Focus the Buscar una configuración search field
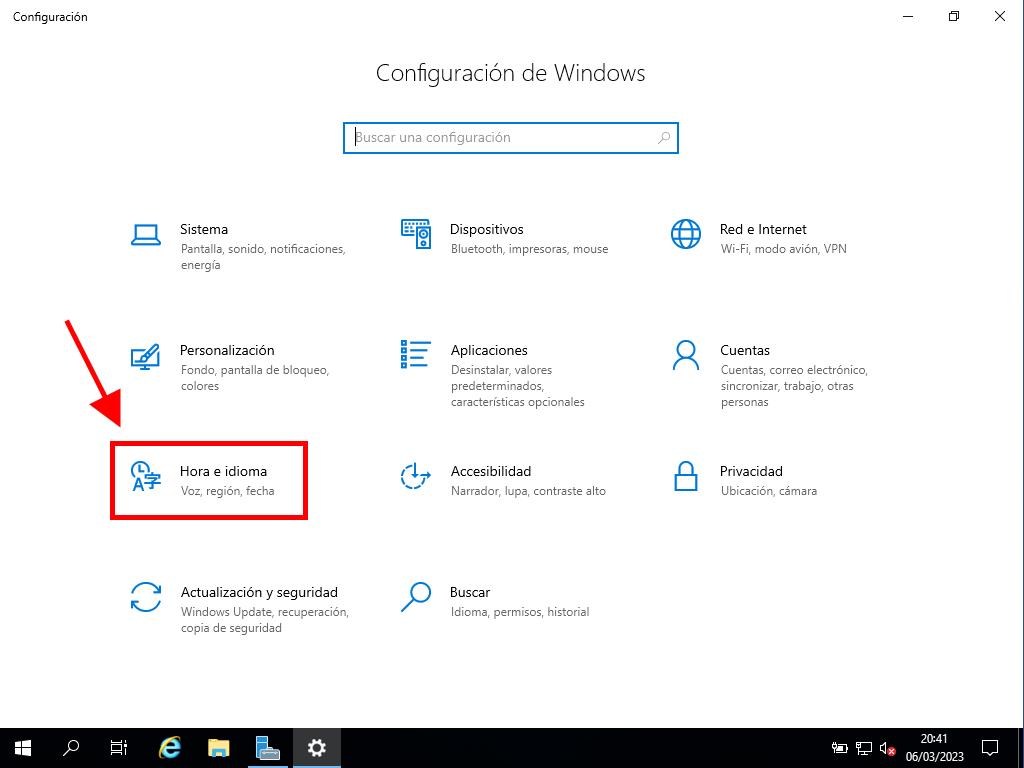 coord(511,138)
